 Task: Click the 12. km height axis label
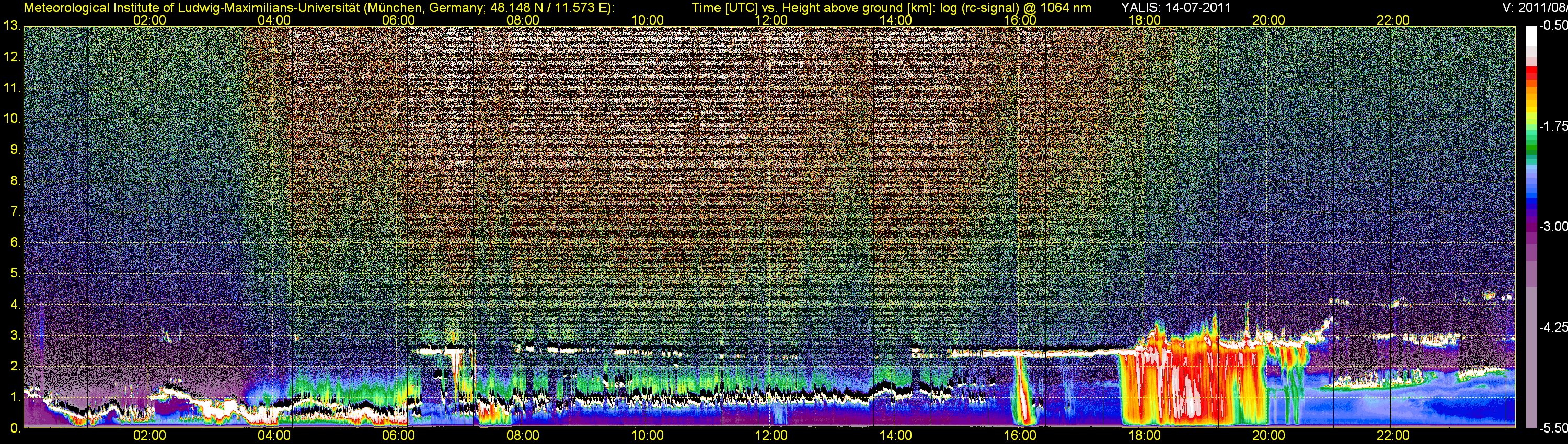tap(11, 57)
